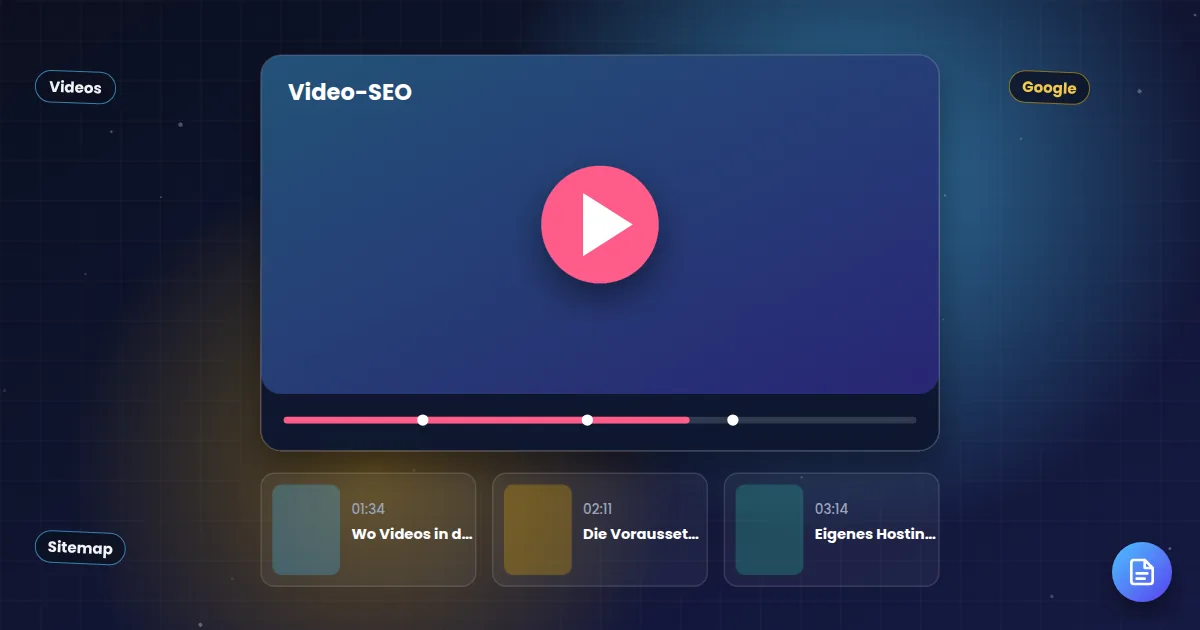Image resolution: width=1200 pixels, height=630 pixels.
Task: Select the Sitemap tag
Action: [x=80, y=548]
